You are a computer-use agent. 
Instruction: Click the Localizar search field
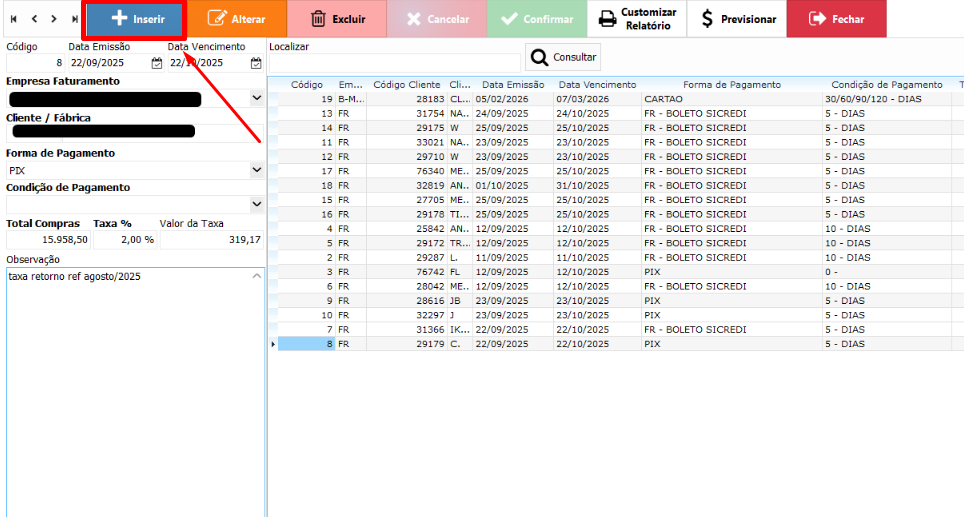click(x=394, y=62)
